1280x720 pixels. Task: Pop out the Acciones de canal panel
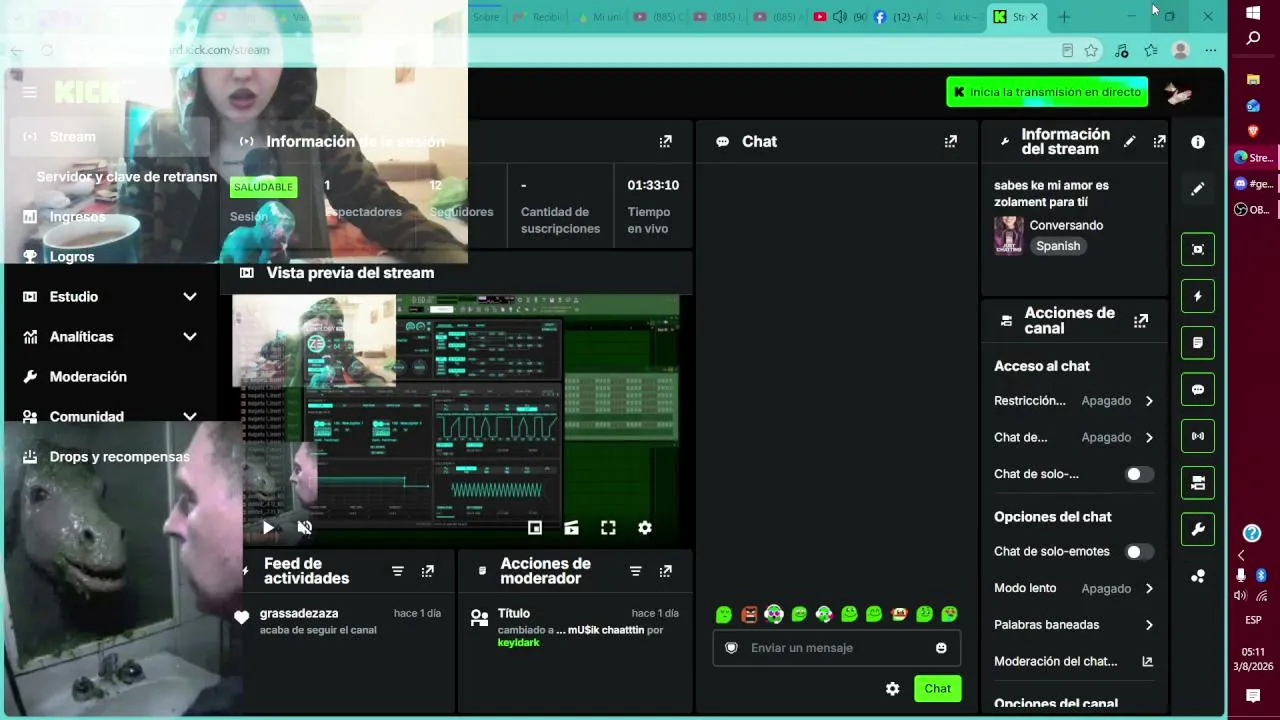[x=1140, y=321]
